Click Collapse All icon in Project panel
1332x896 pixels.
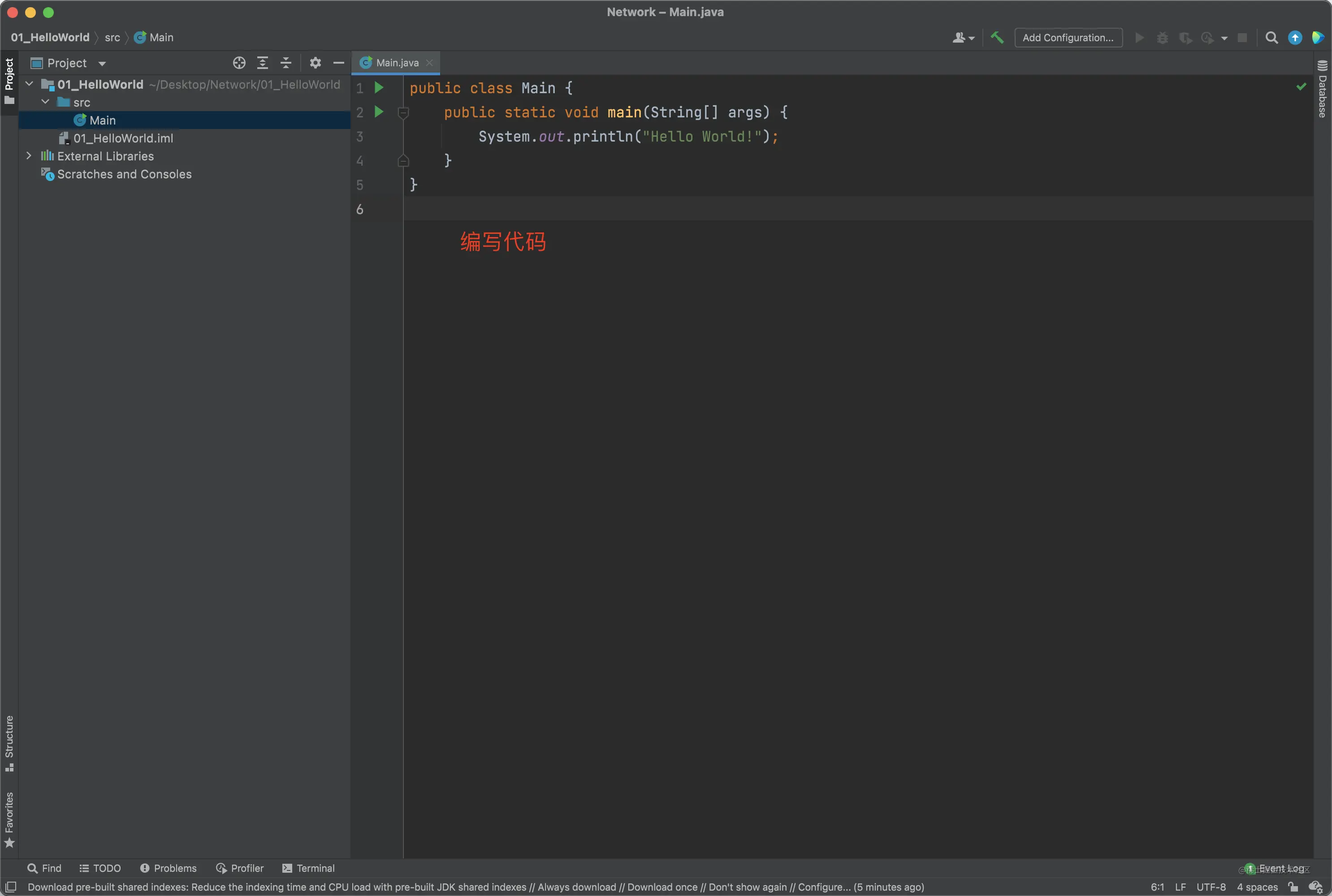286,63
